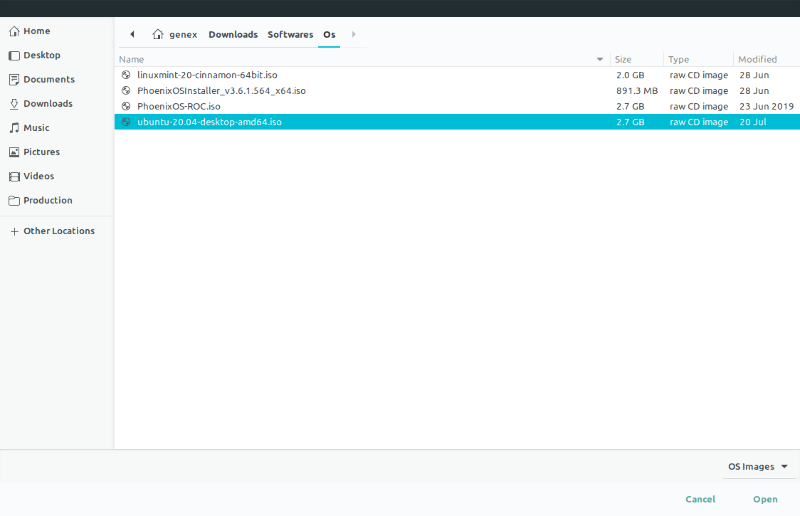Select PhoenixOS-ROC.iso file name
The height and width of the screenshot is (516, 800).
coord(179,106)
